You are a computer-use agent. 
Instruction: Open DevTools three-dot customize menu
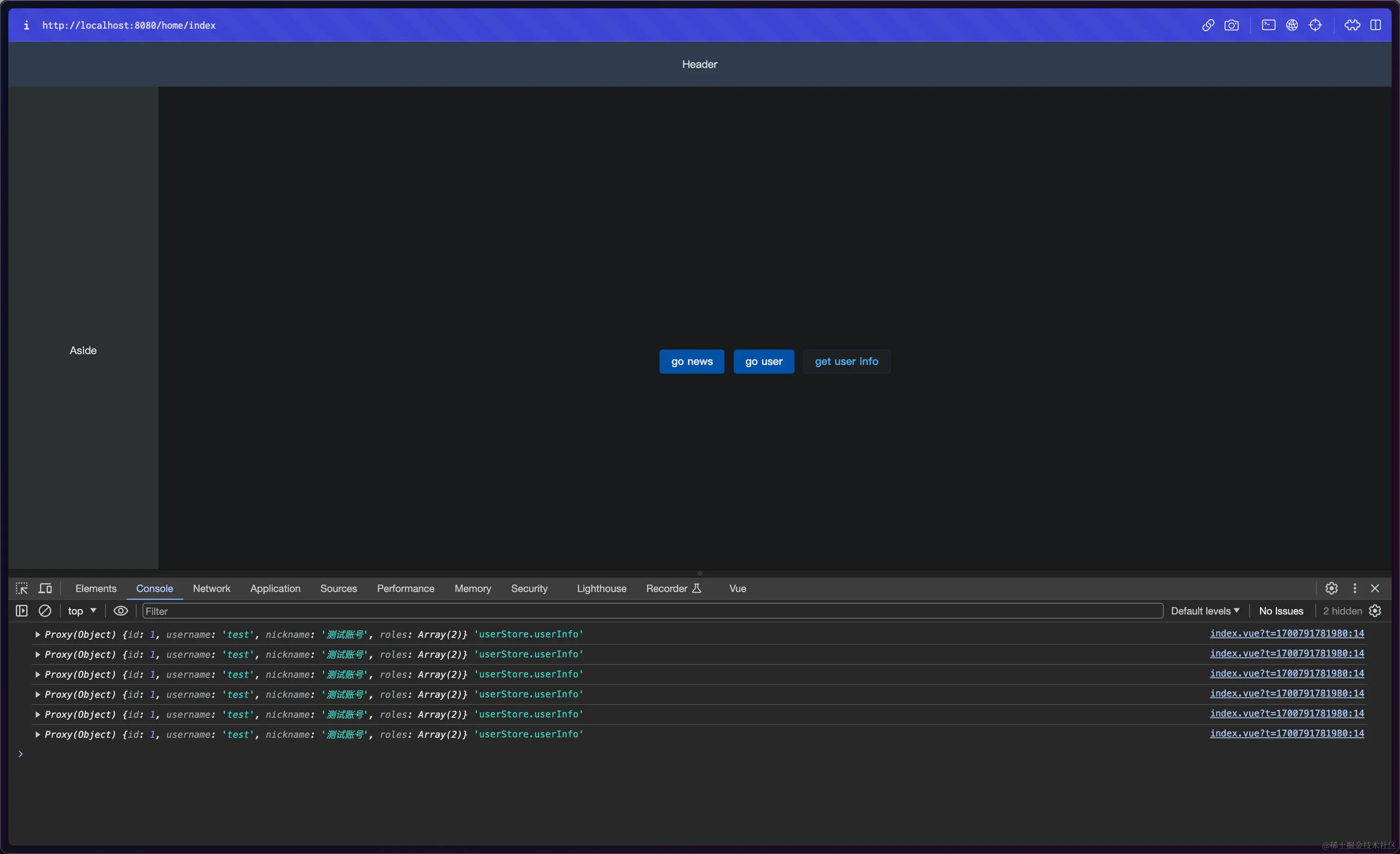tap(1355, 588)
